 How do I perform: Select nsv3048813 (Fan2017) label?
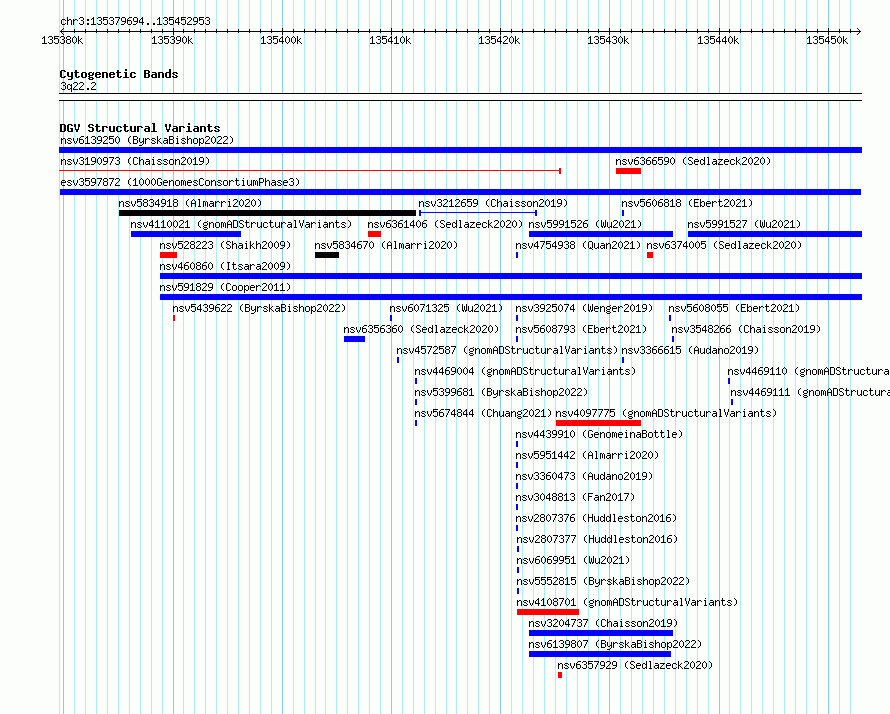(575, 497)
